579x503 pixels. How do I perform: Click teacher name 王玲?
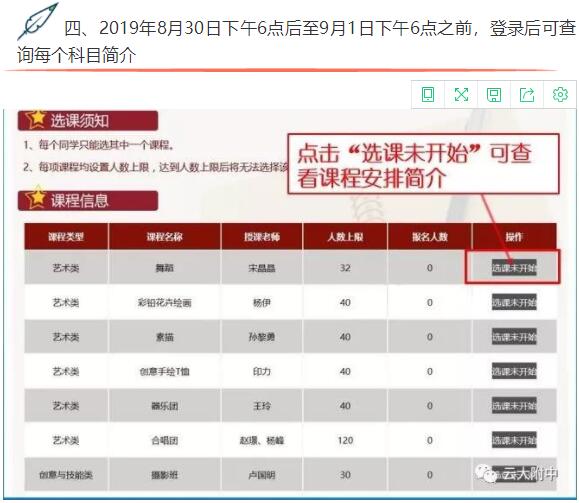[x=262, y=406]
